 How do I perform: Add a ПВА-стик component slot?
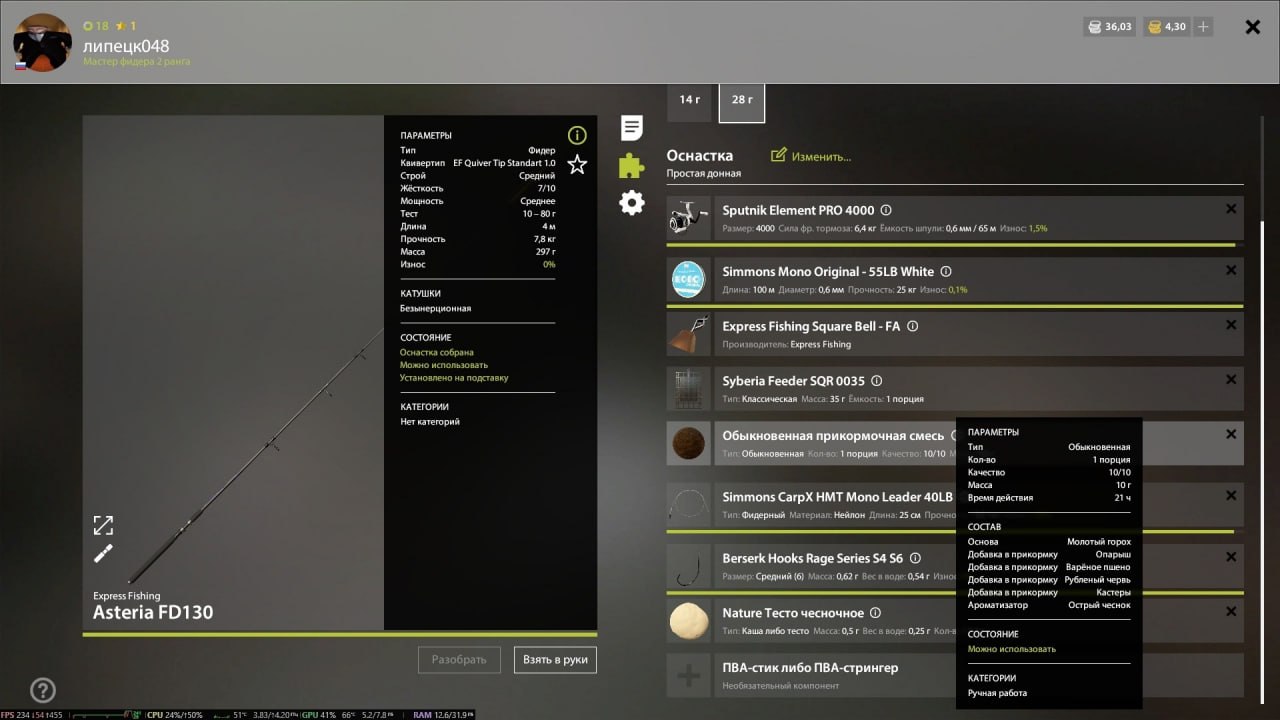(689, 677)
